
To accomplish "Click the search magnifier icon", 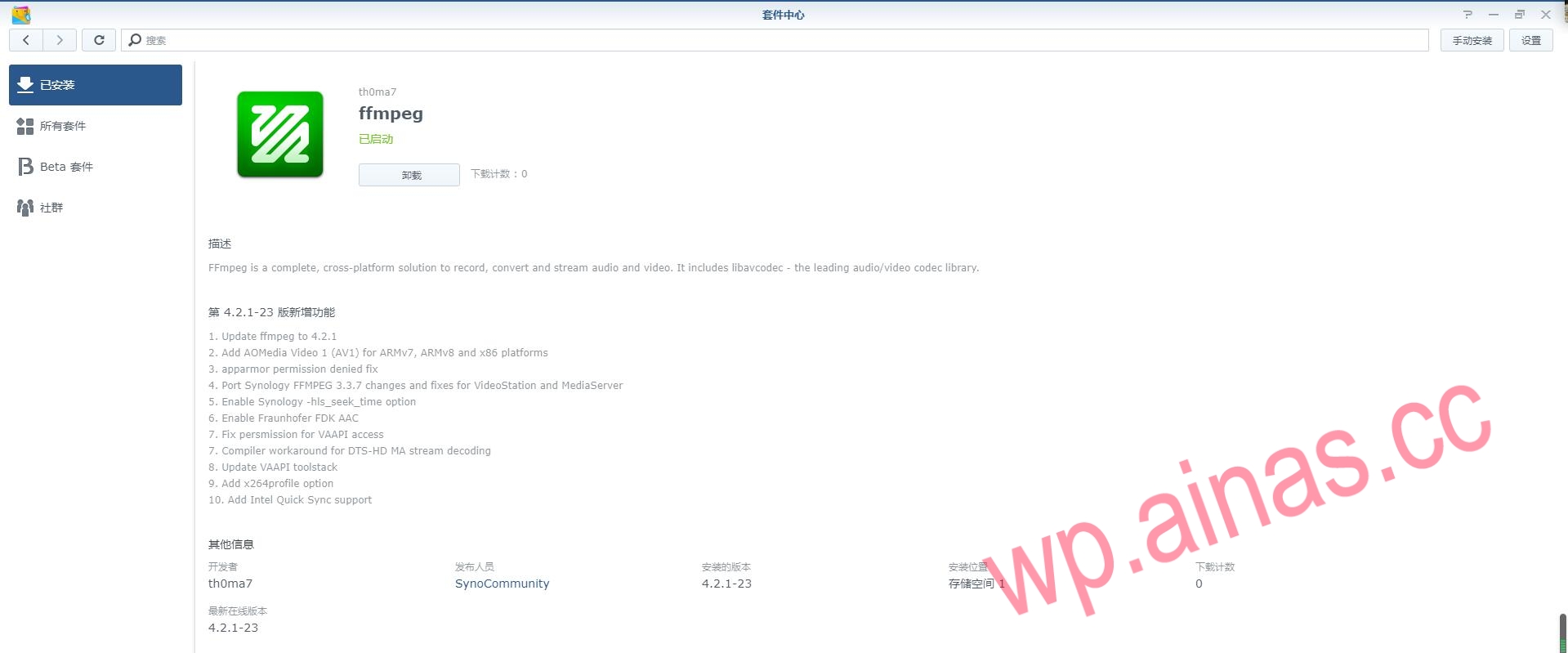I will [x=136, y=40].
